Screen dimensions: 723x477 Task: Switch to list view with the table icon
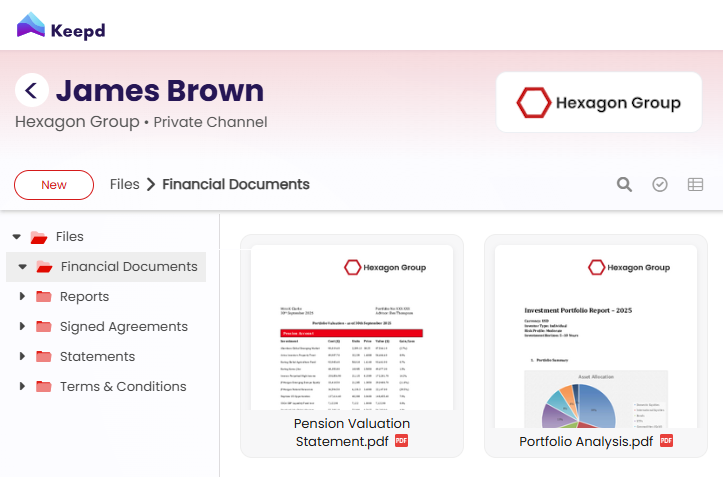pos(695,185)
